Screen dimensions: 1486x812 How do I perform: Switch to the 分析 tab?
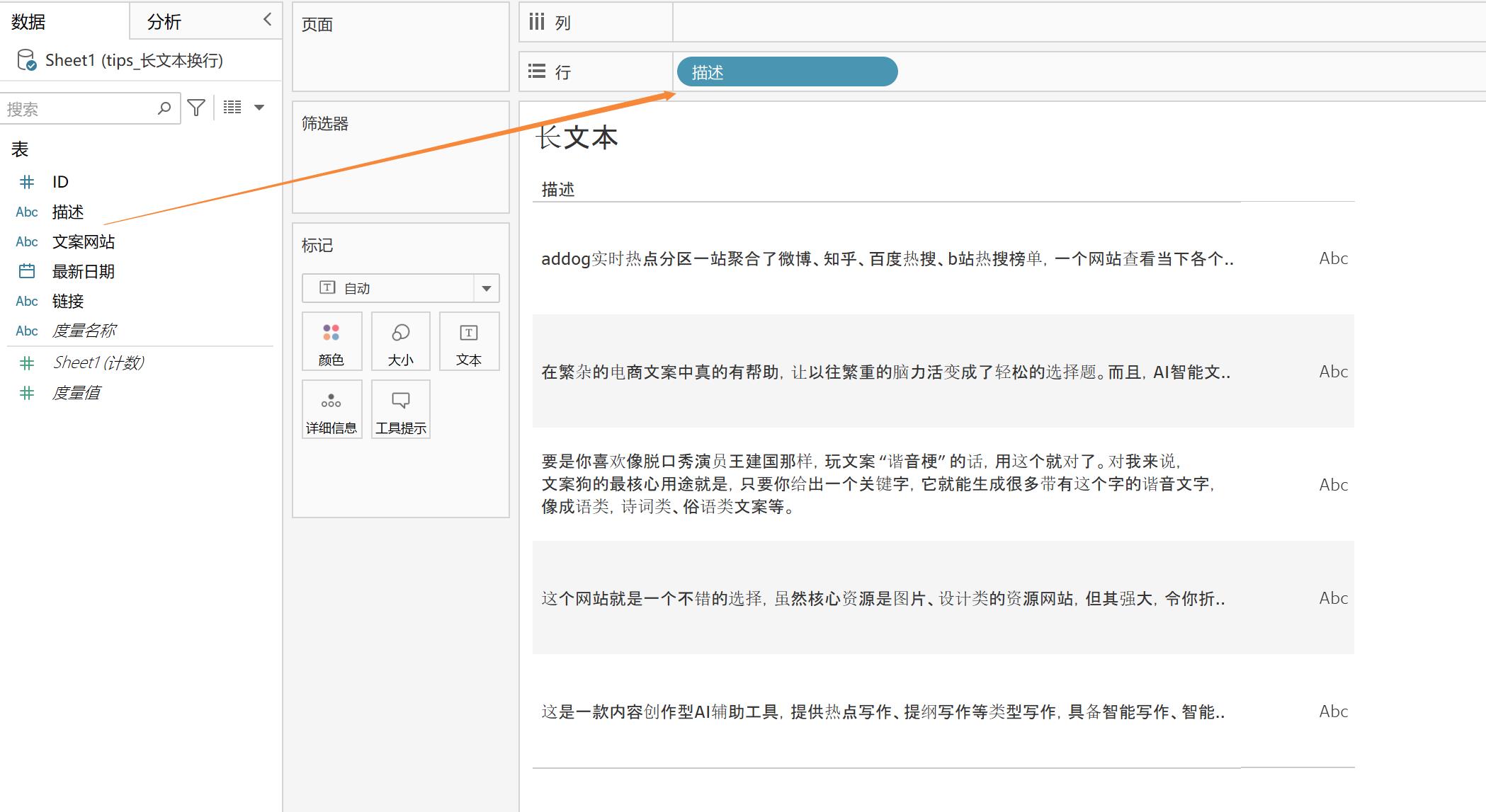(x=164, y=22)
